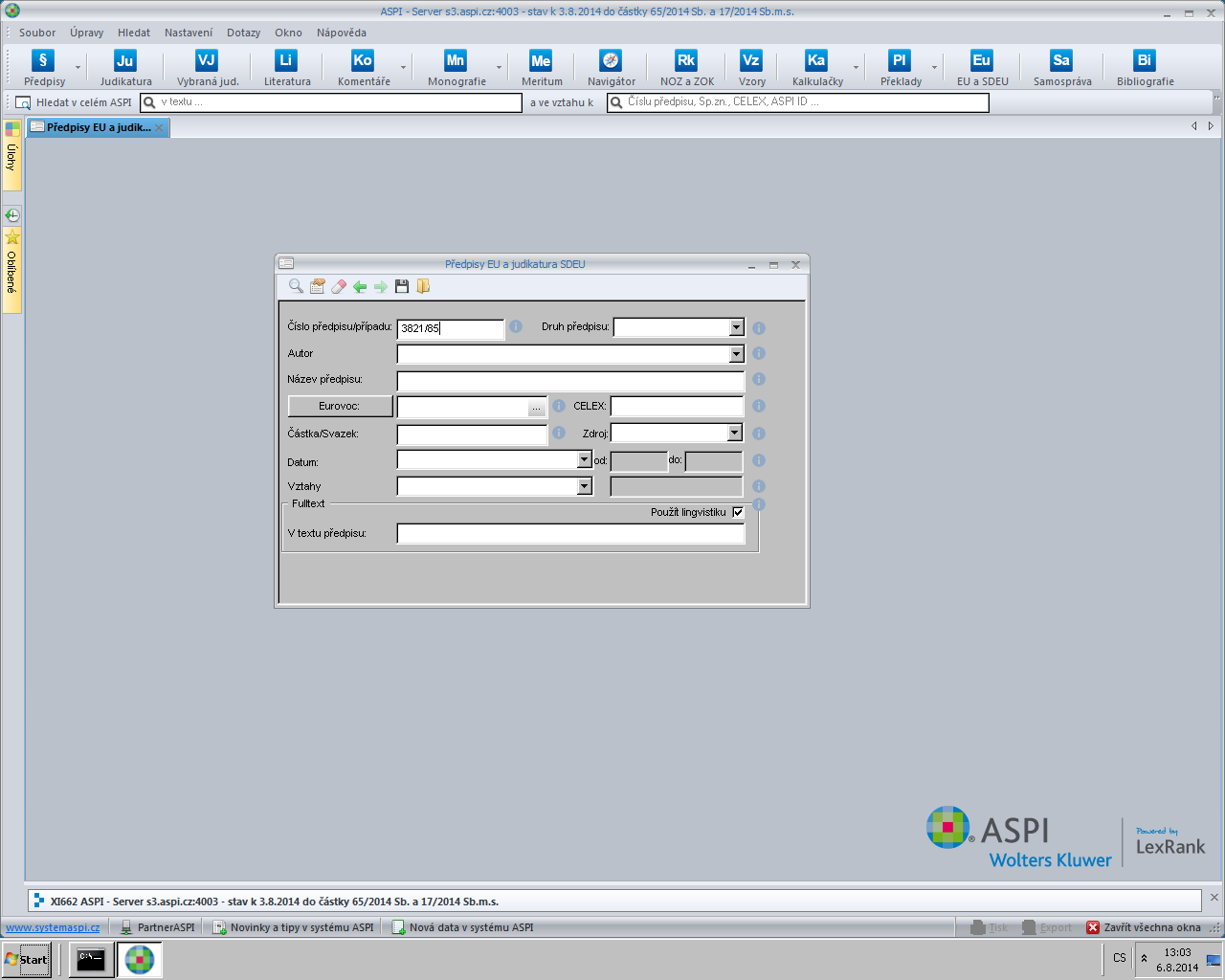Expand the Vztahy dropdown
The height and width of the screenshot is (980, 1225).
point(585,486)
